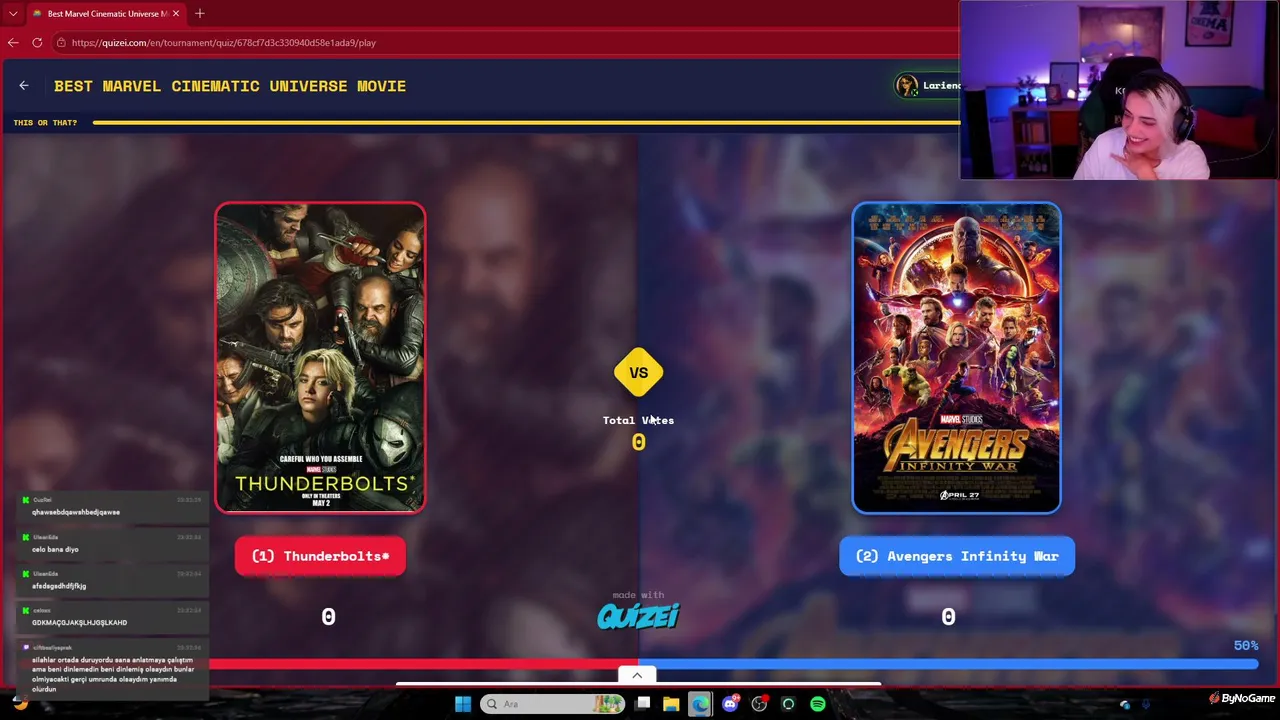Click the This or That? label

45,123
